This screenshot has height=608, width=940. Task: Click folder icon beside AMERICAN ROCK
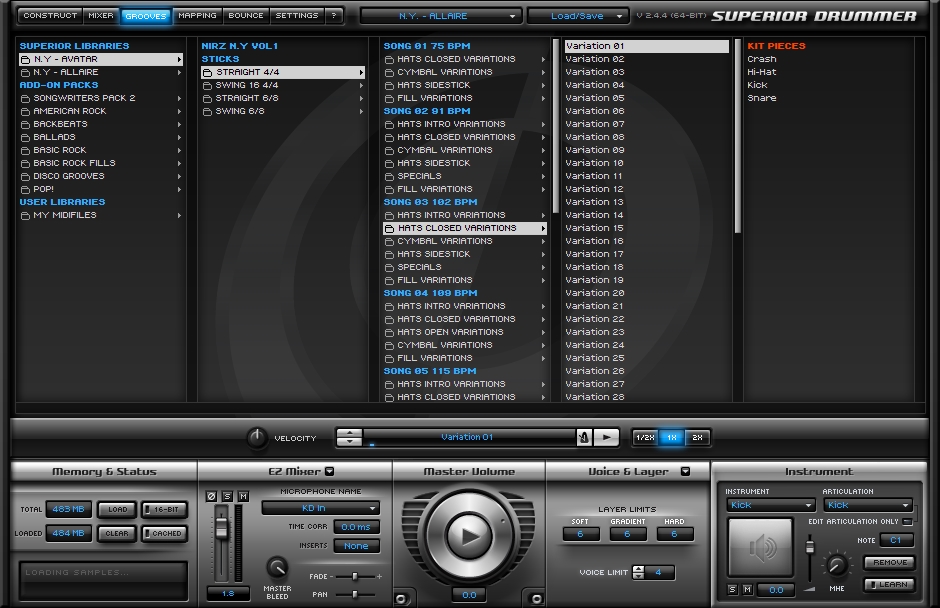(x=25, y=112)
